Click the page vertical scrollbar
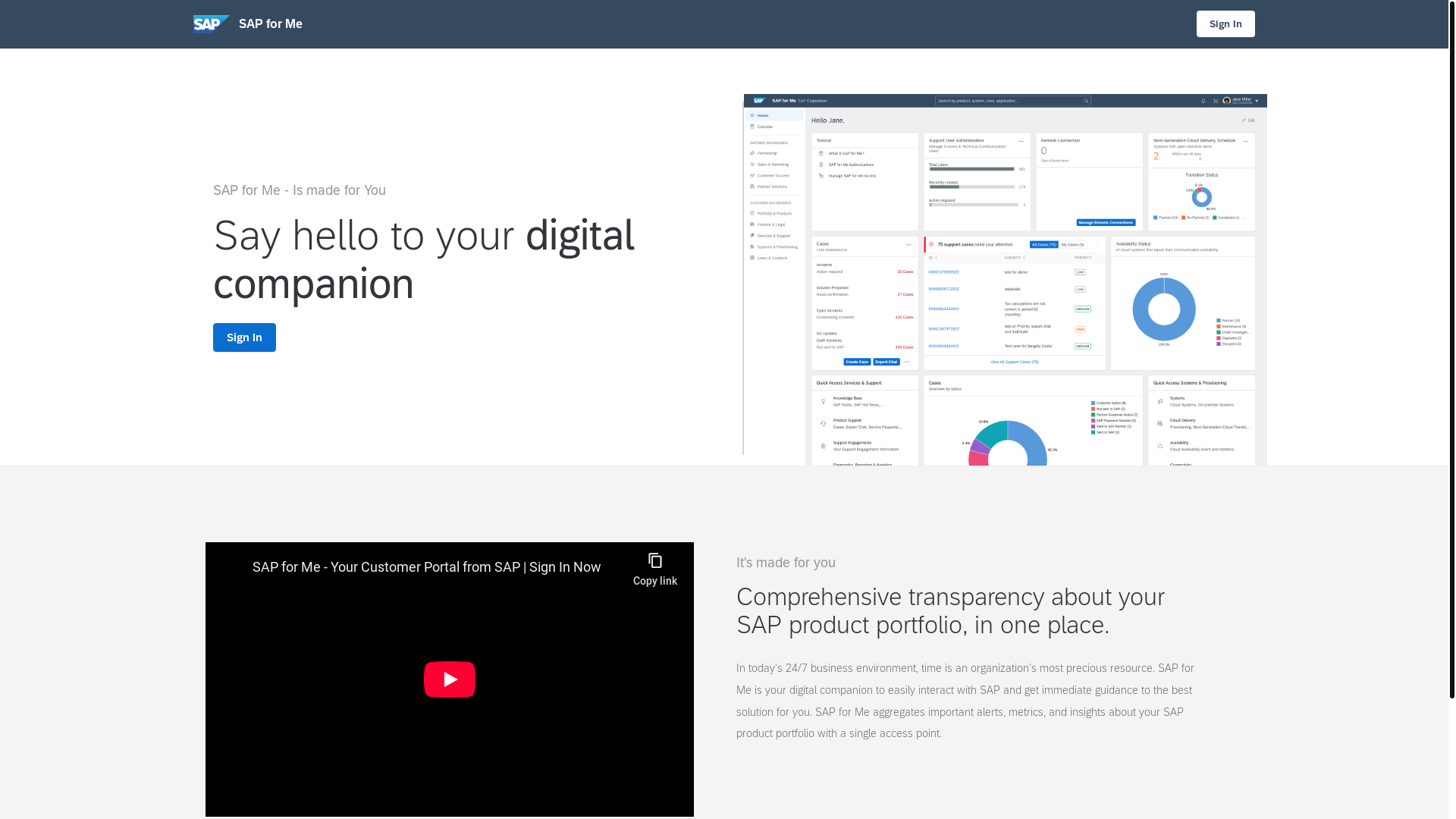The width and height of the screenshot is (1456, 819). pyautogui.click(x=1451, y=349)
